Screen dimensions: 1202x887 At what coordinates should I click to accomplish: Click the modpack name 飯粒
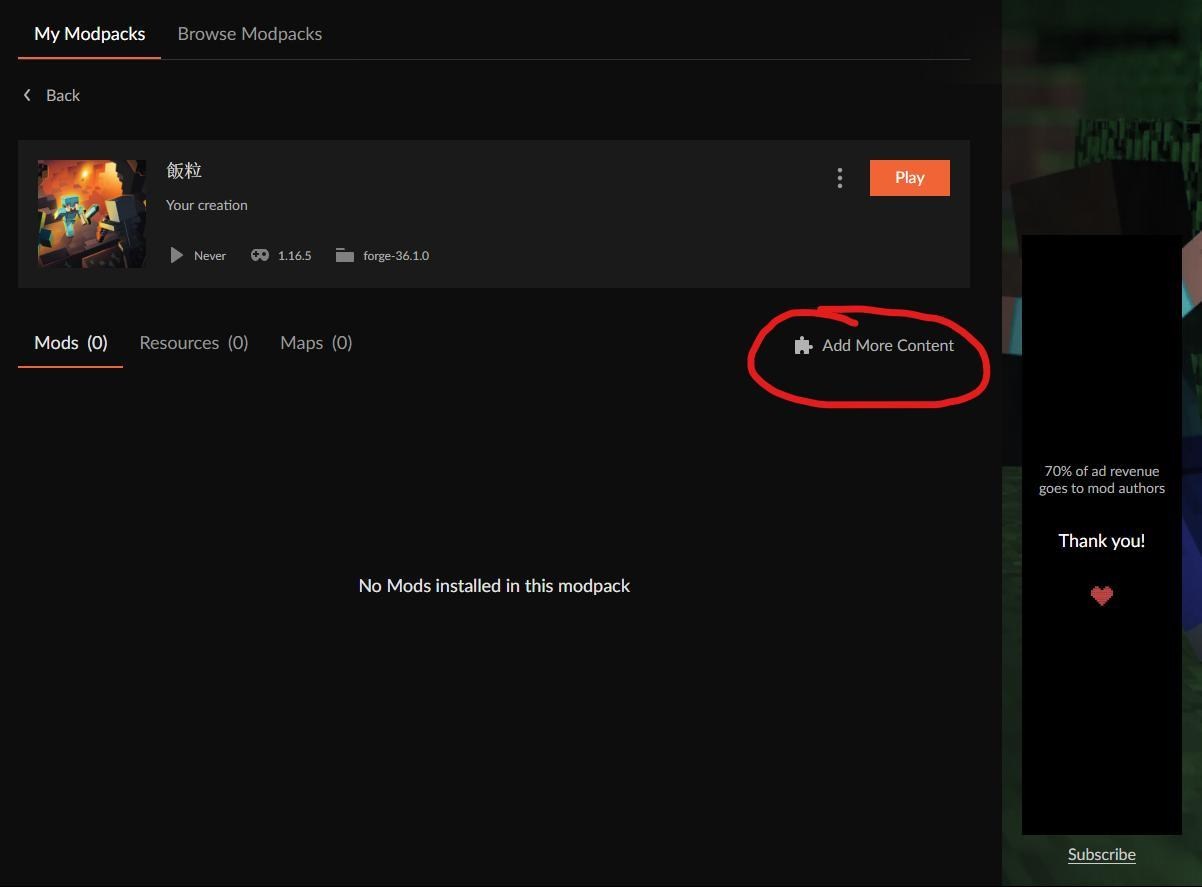tap(184, 171)
